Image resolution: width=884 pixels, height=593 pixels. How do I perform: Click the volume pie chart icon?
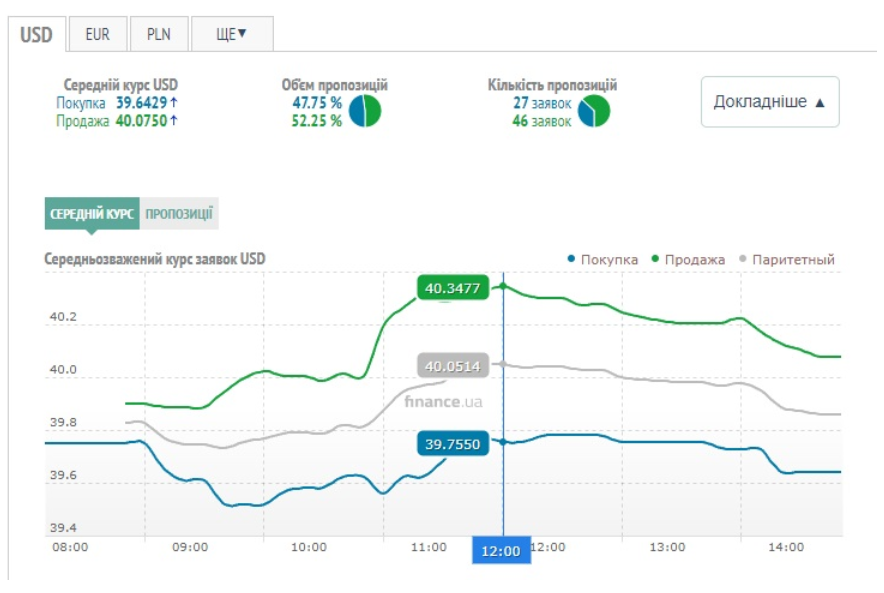point(365,111)
